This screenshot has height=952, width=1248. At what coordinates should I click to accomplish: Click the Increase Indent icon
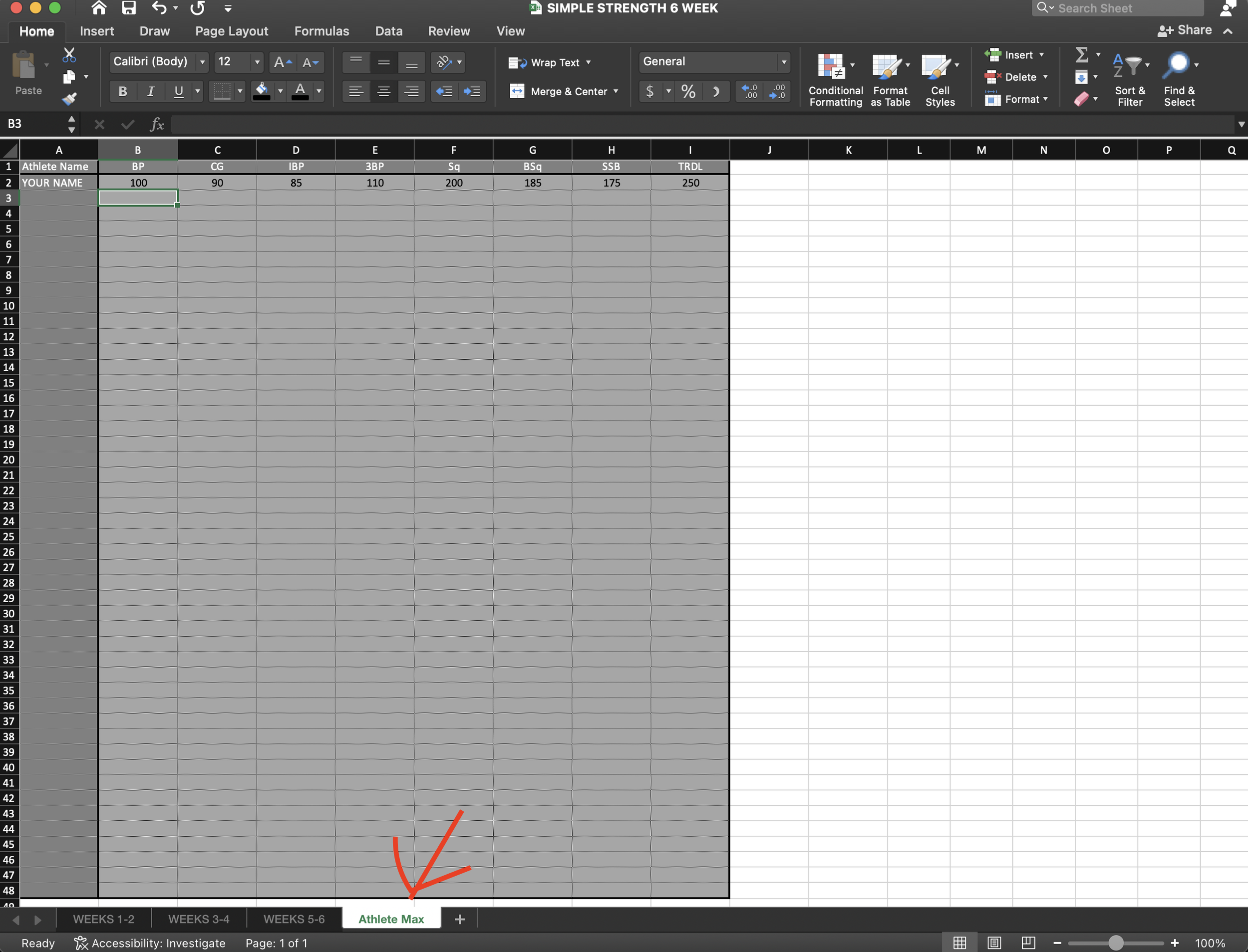pyautogui.click(x=472, y=91)
